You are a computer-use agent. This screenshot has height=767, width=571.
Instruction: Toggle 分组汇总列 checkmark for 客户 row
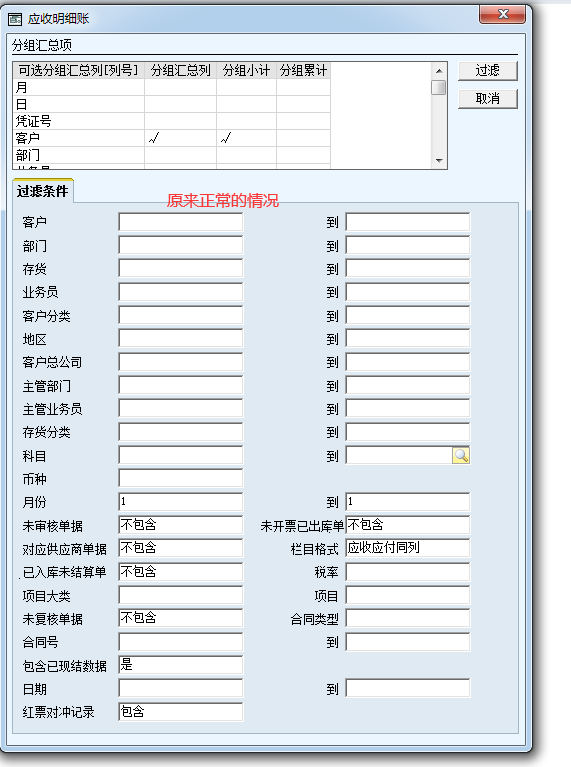180,138
